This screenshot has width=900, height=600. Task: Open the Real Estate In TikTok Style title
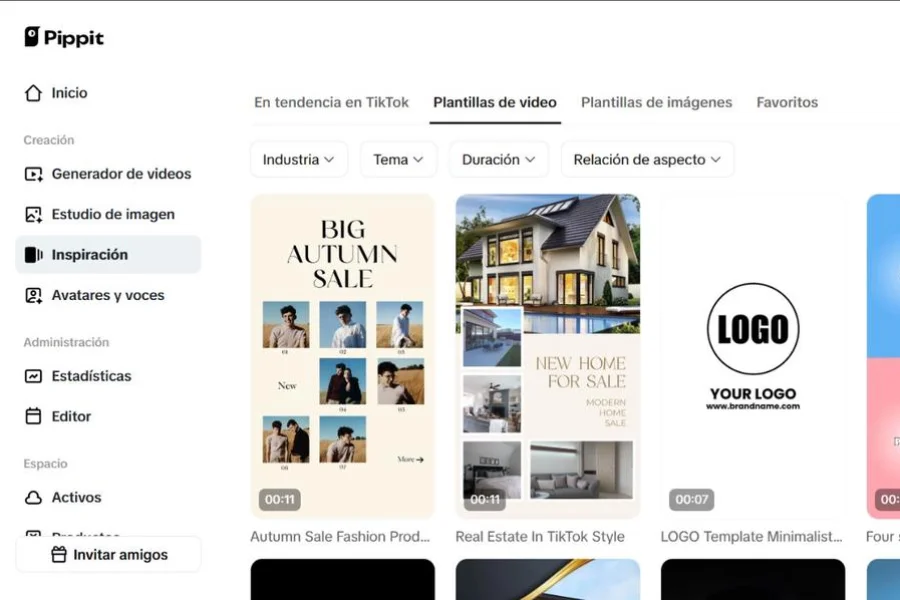click(x=540, y=537)
